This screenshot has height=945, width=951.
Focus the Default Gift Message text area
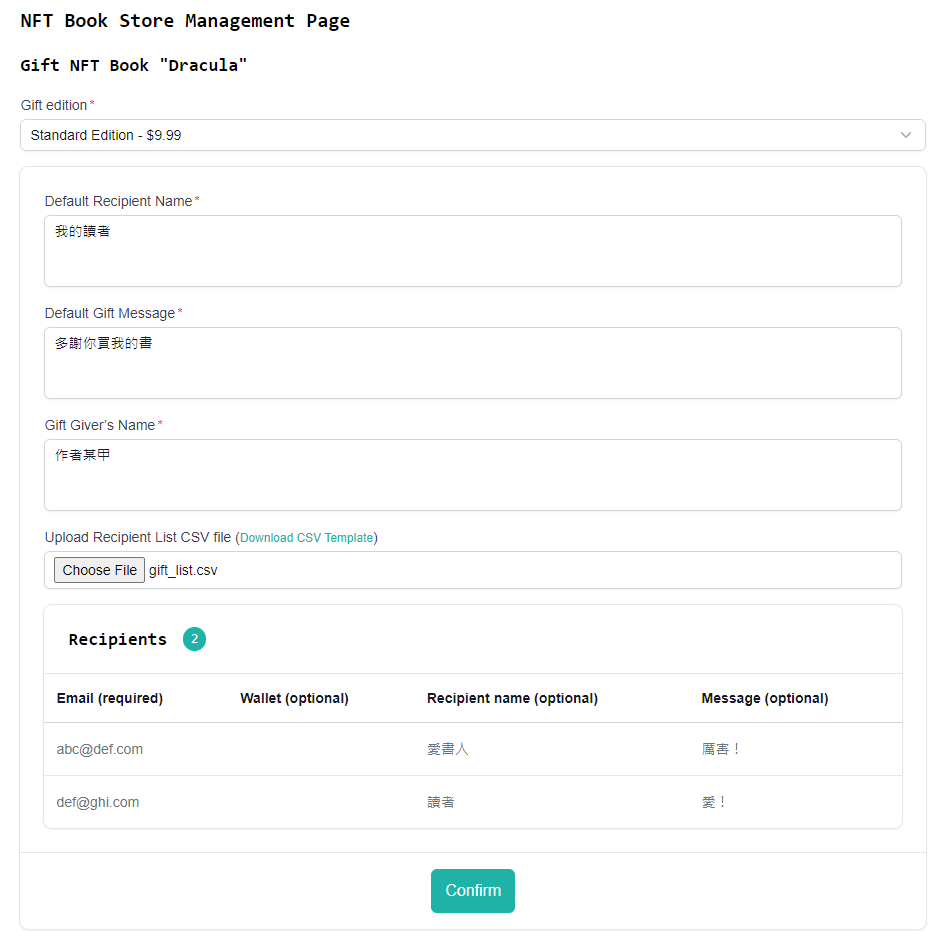tap(472, 363)
